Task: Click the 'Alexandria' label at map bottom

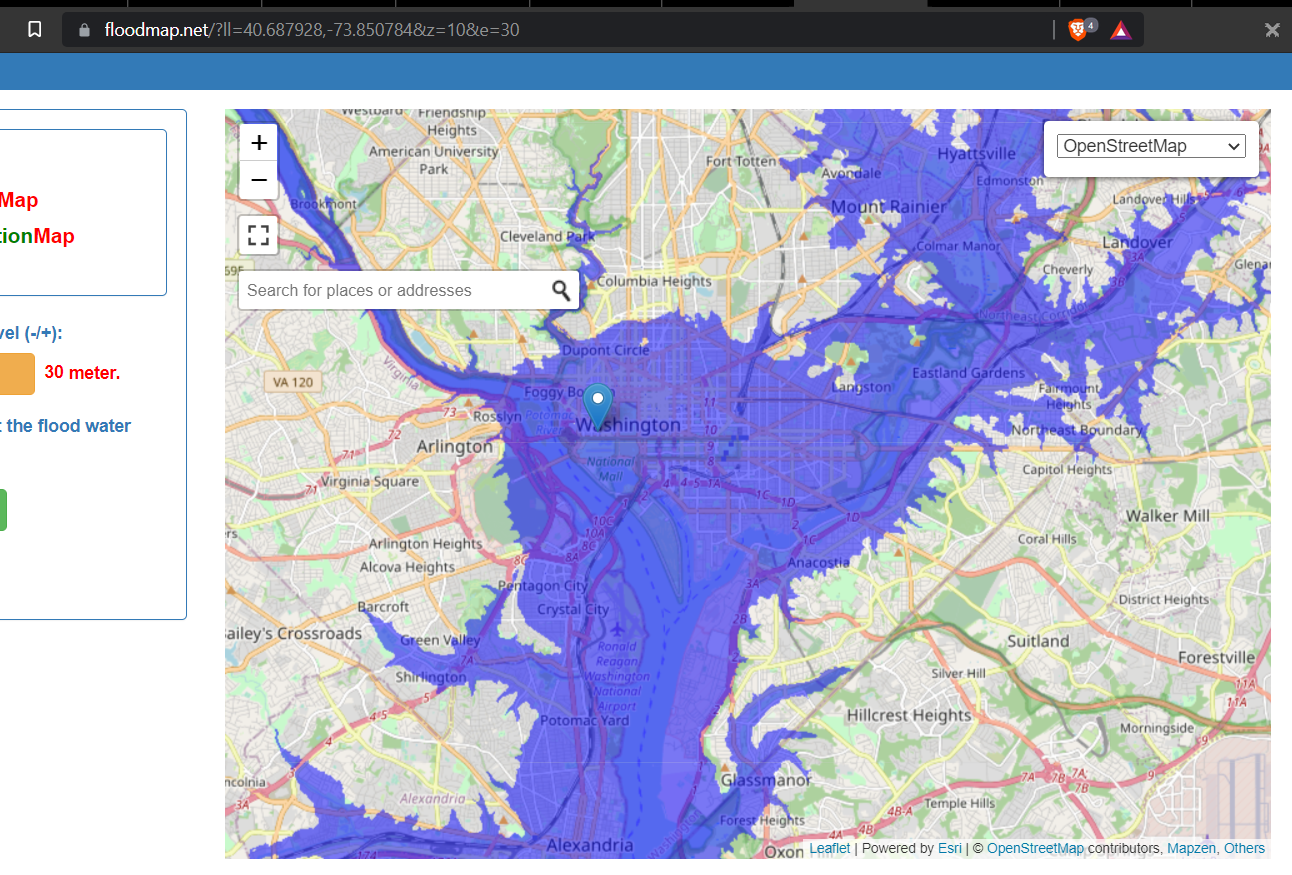Action: 590,846
